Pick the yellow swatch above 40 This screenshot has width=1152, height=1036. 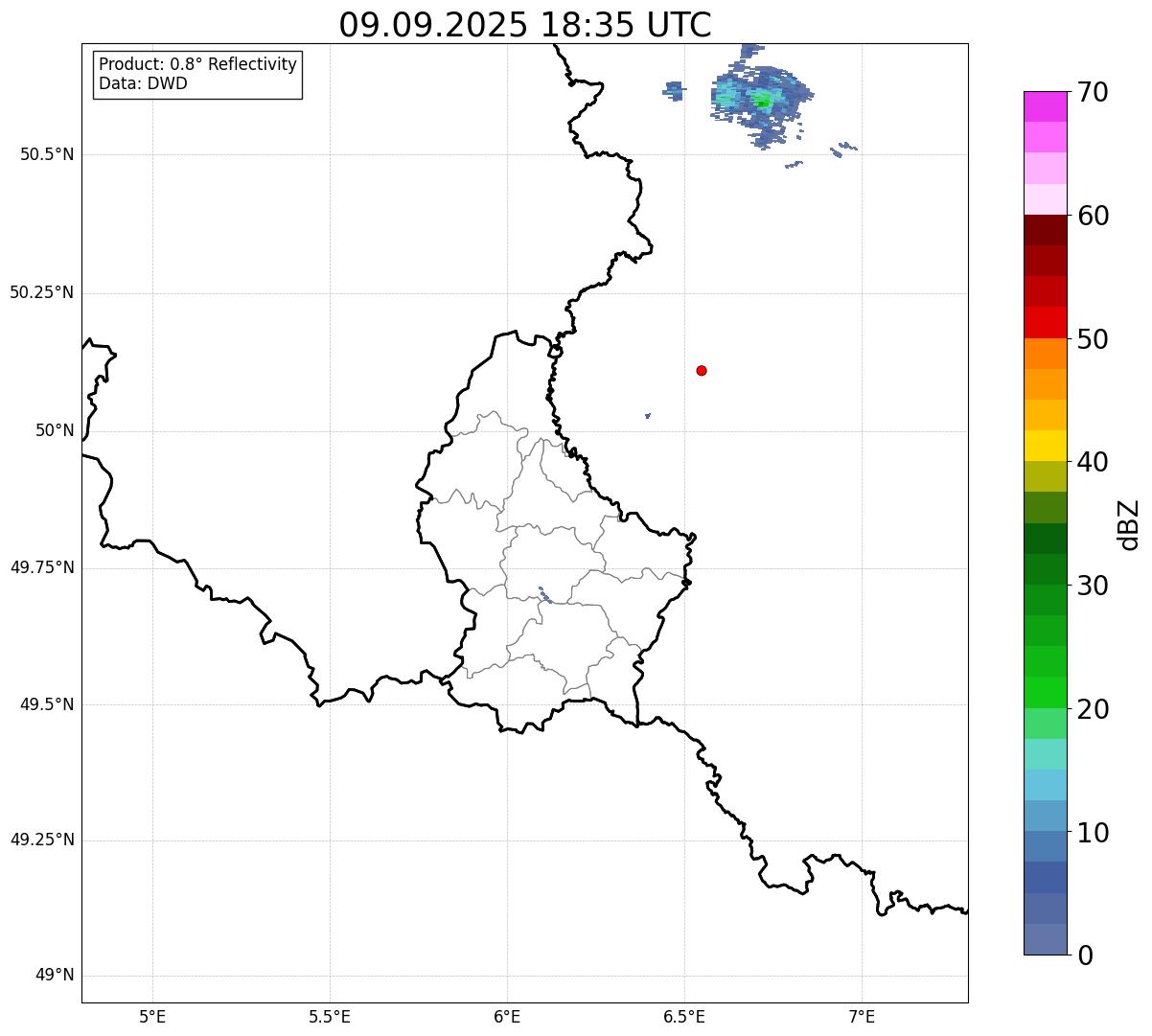[x=1046, y=446]
